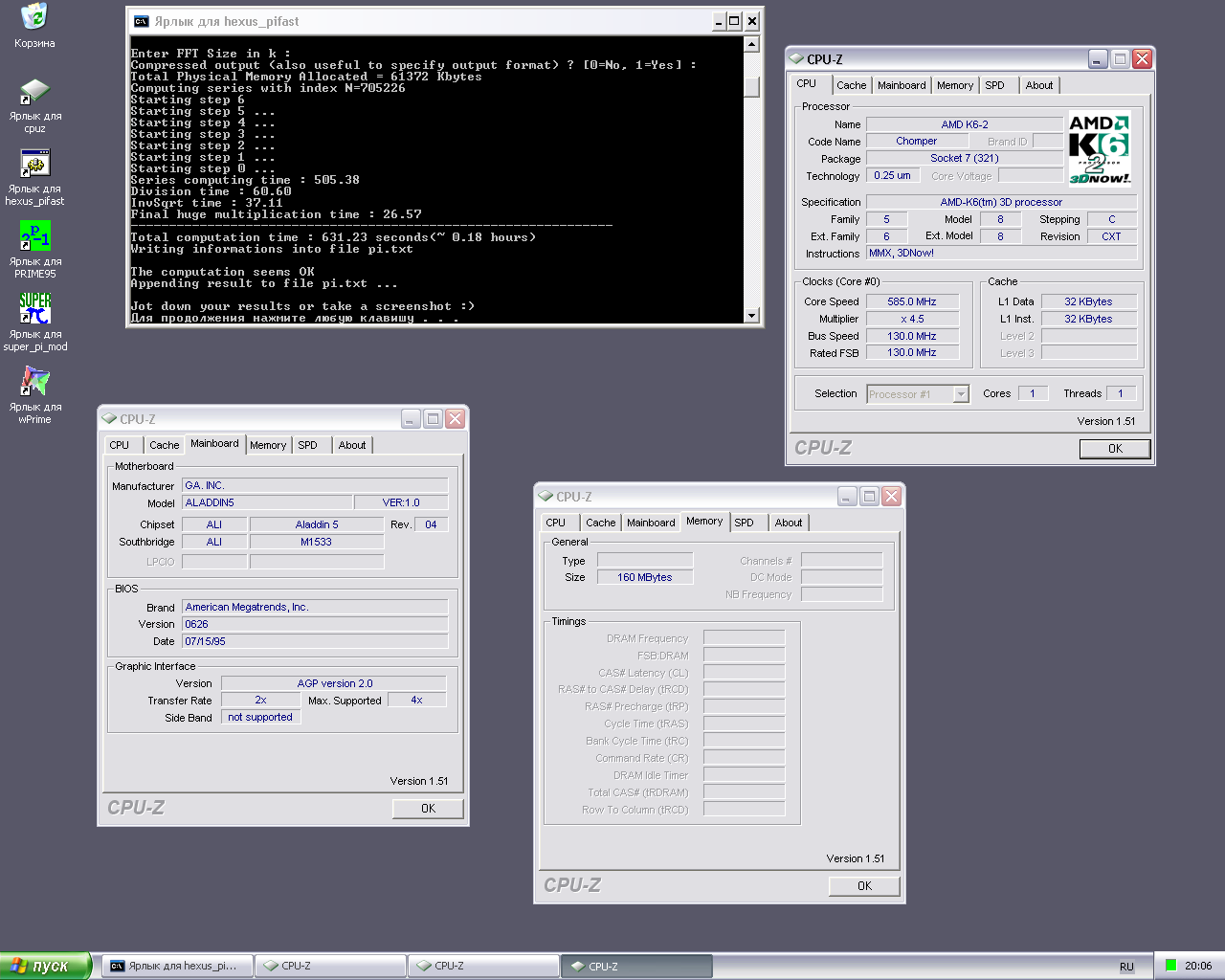Click the BIOS Brand American Megatrends field
This screenshot has height=980, width=1225.
pyautogui.click(x=315, y=607)
